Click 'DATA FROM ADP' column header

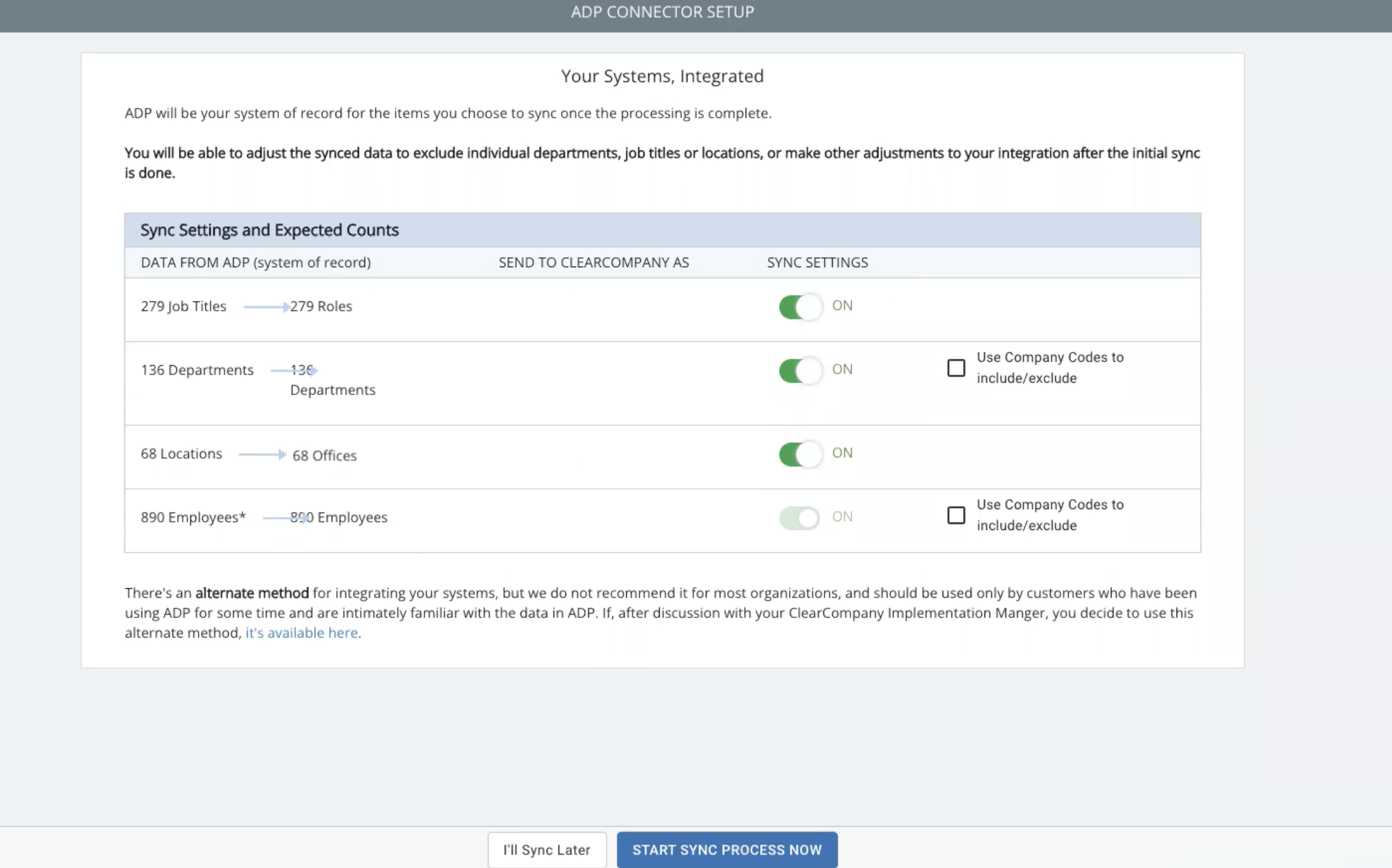tap(256, 262)
